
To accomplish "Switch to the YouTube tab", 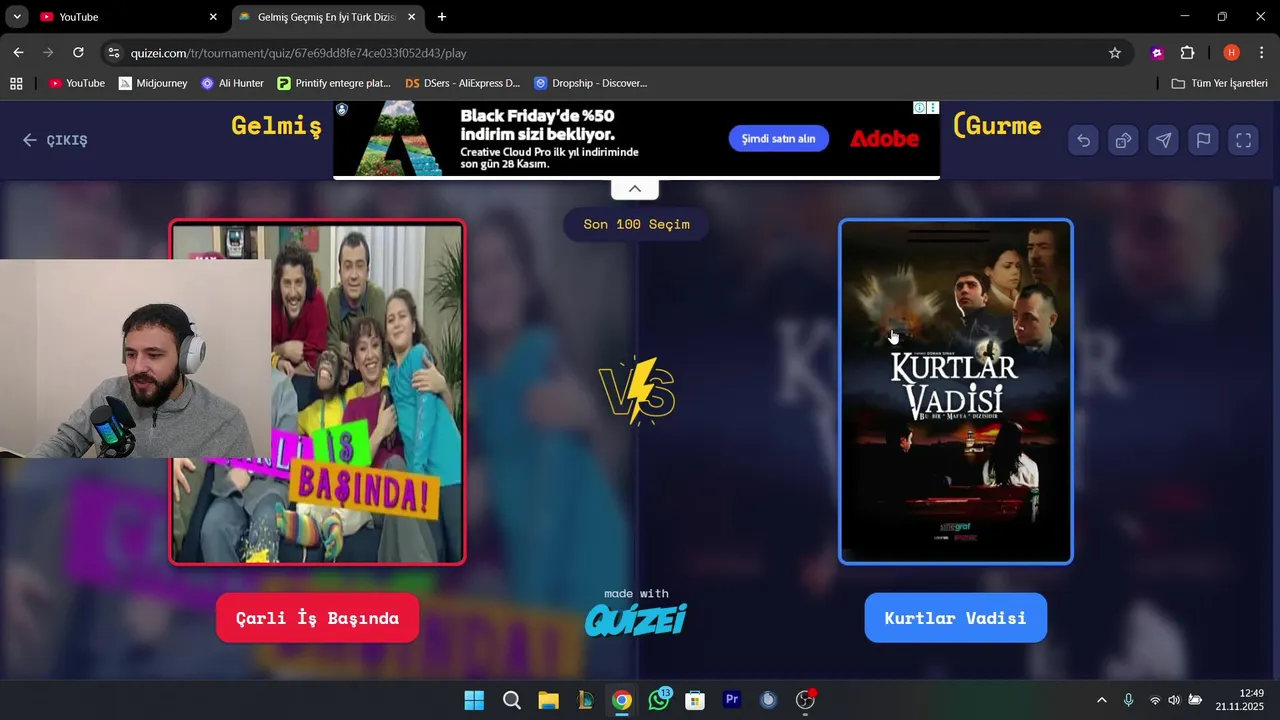I will click(128, 17).
